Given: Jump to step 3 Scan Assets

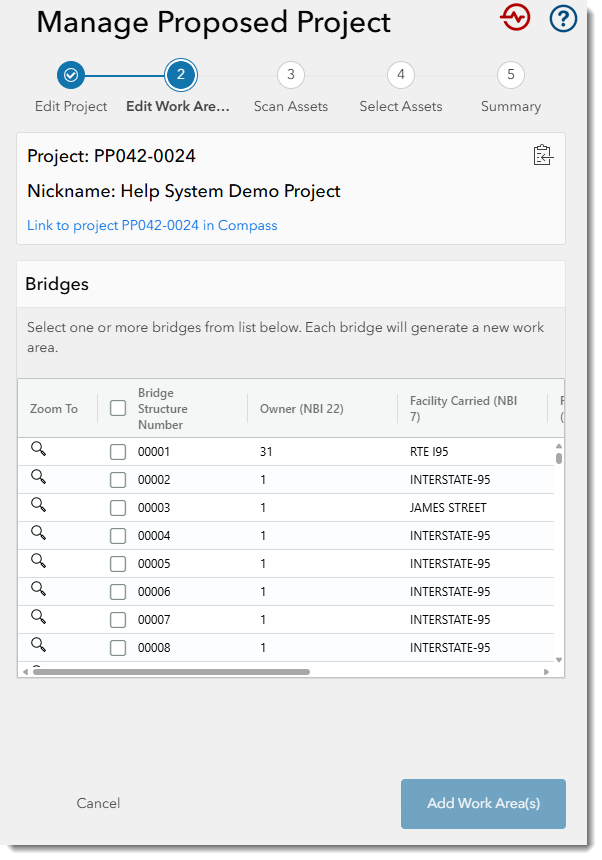Looking at the screenshot, I should coord(291,75).
